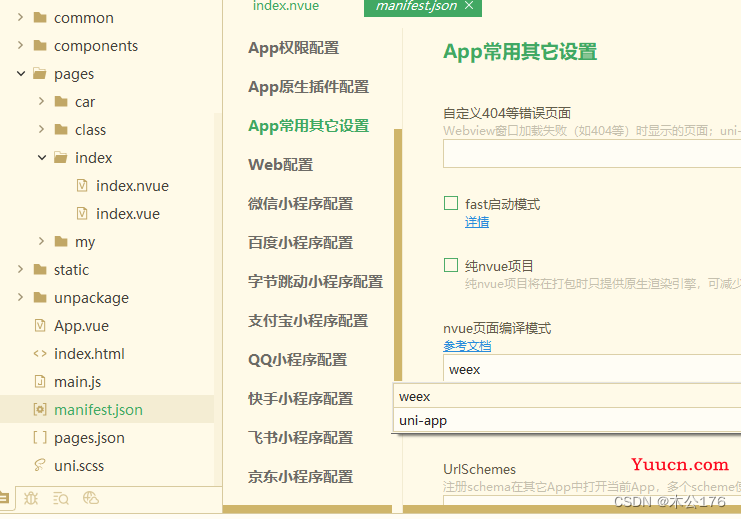
Task: Open 百度小程序配置 section
Action: [x=301, y=242]
